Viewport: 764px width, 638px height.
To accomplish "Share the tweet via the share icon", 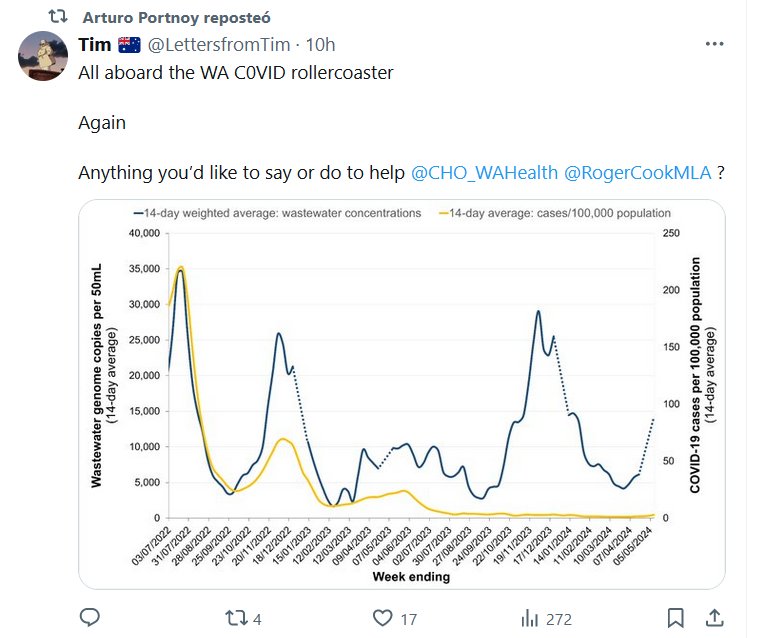I will (714, 618).
